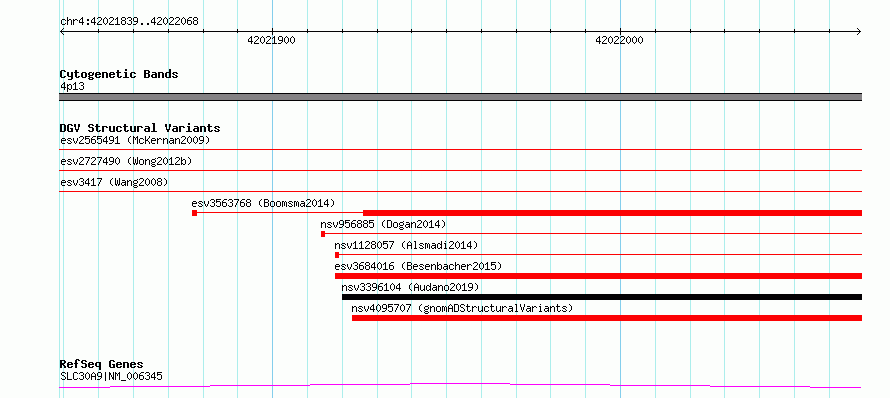Click the gray 4p13 cytogenetic band bar
890x398 pixels.
[460, 97]
